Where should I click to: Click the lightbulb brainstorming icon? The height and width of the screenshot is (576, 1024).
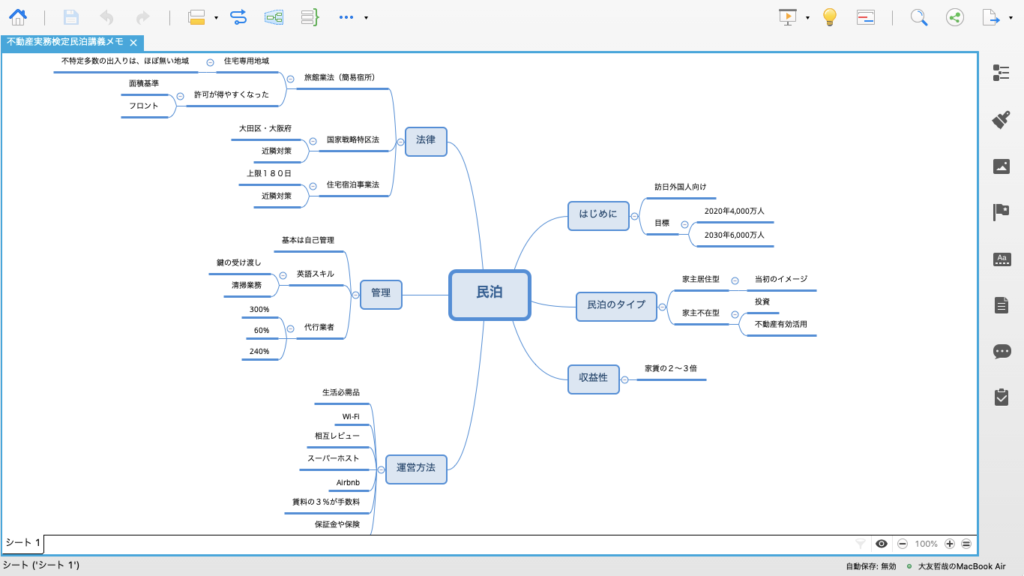[x=829, y=17]
